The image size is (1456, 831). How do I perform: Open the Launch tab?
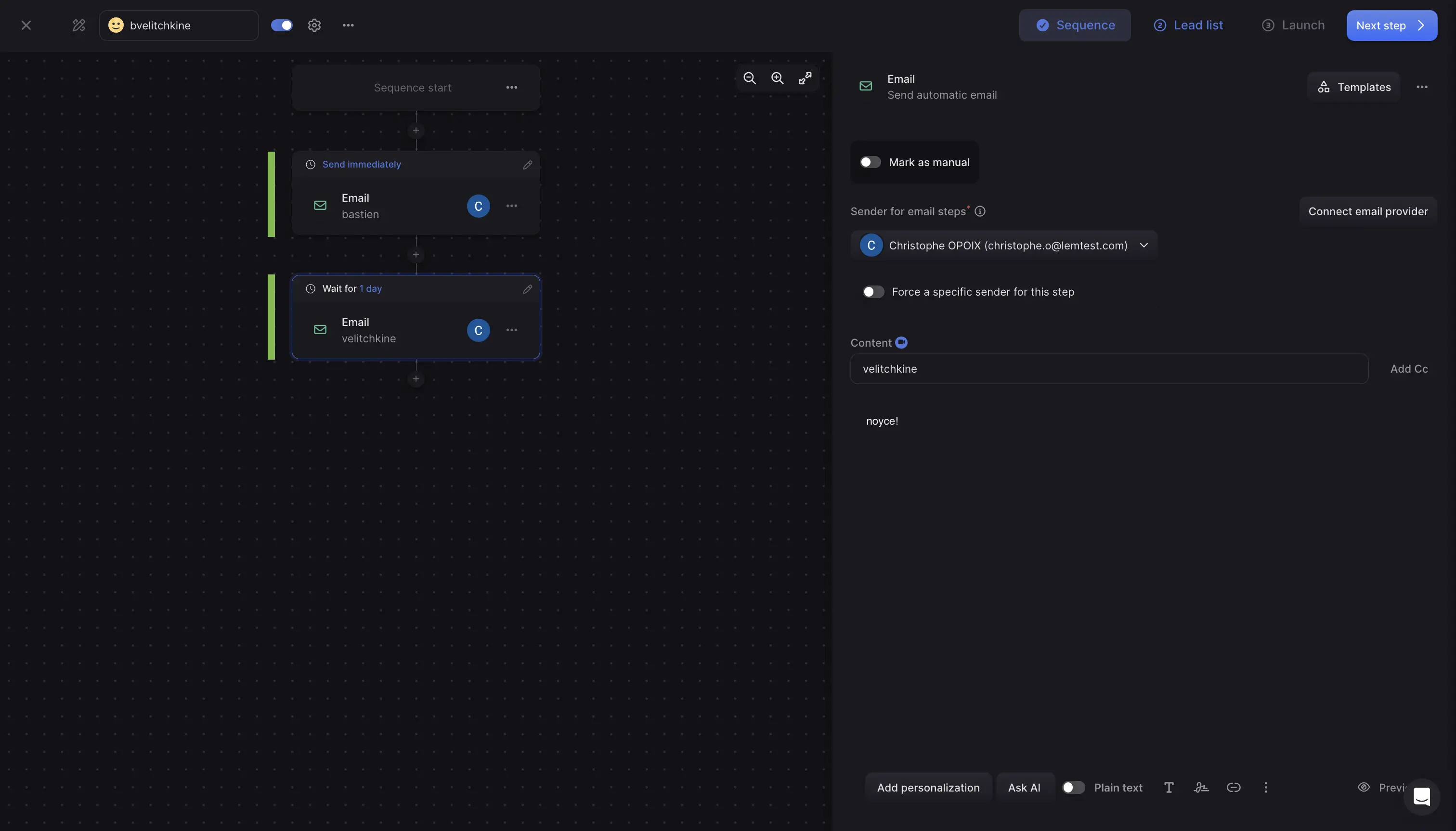(1293, 25)
